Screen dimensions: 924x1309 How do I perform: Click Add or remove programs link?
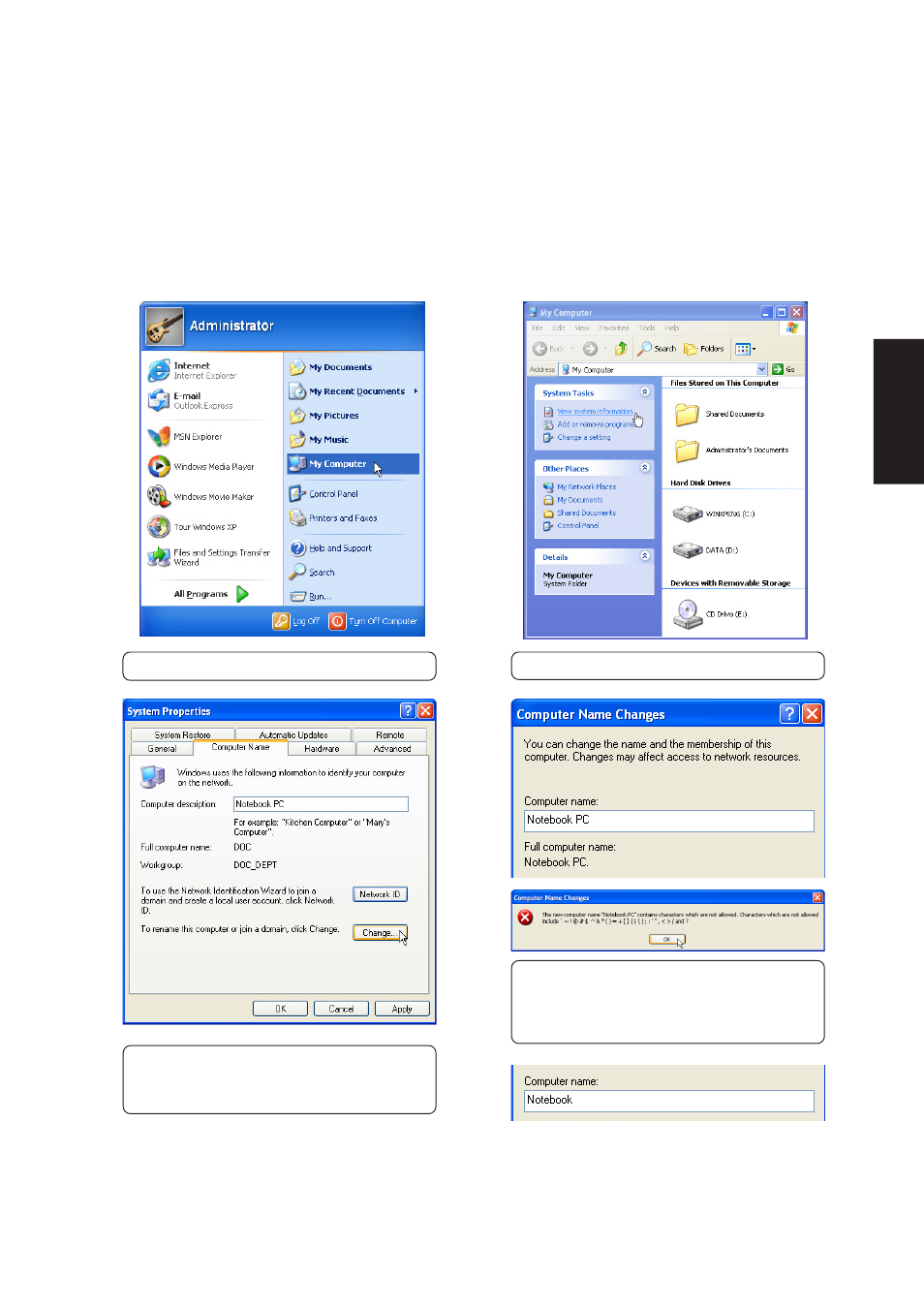(596, 424)
